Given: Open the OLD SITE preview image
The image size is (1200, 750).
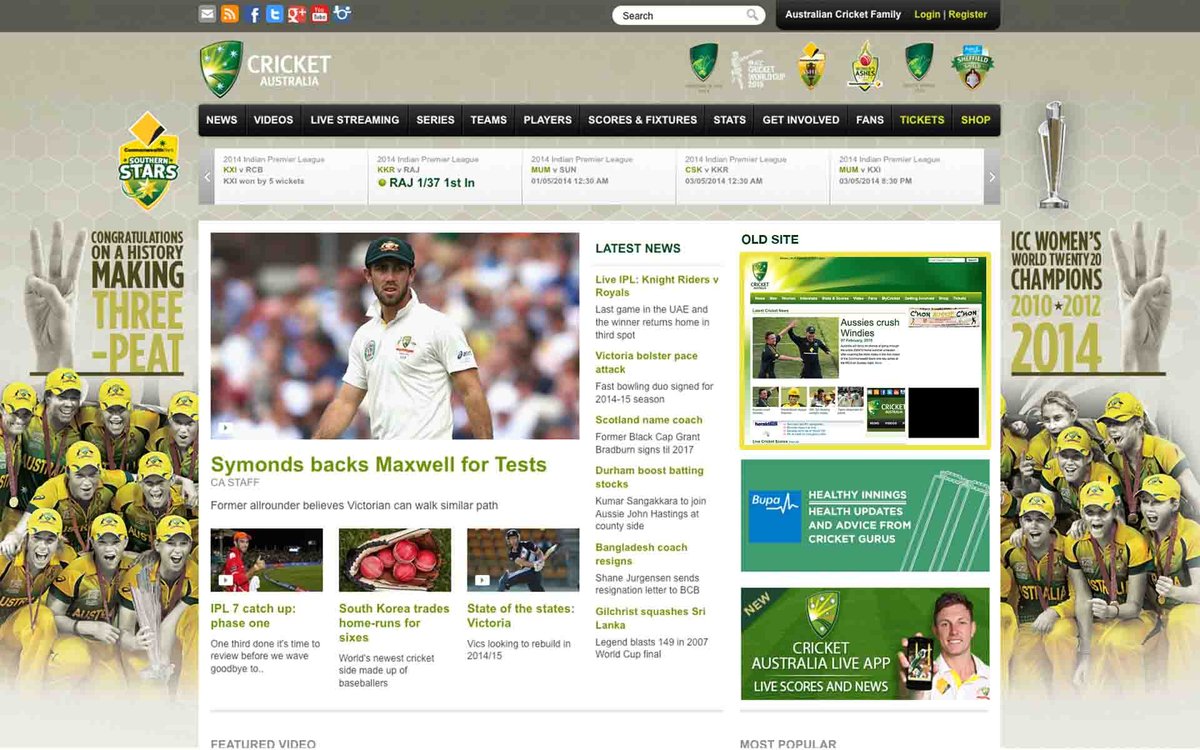Looking at the screenshot, I should pyautogui.click(x=865, y=350).
